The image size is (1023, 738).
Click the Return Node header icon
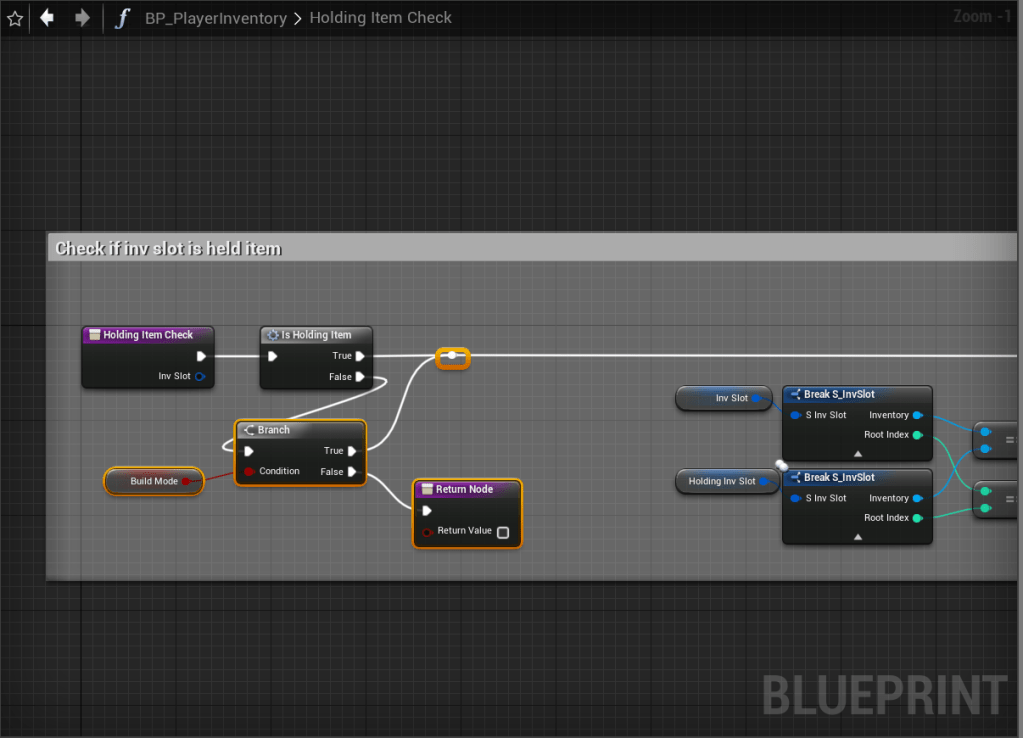coord(427,489)
